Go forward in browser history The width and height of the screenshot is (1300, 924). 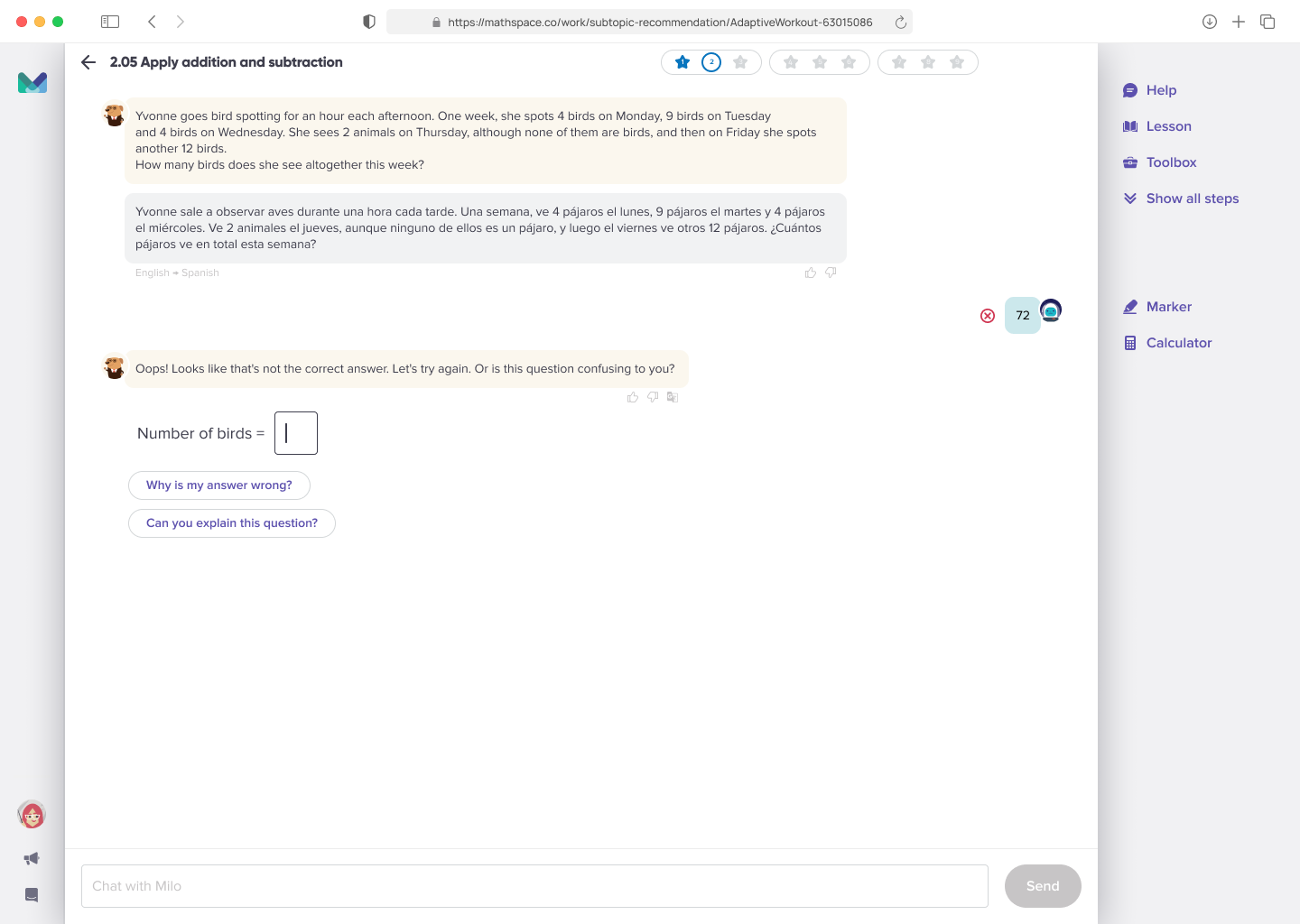(x=181, y=22)
